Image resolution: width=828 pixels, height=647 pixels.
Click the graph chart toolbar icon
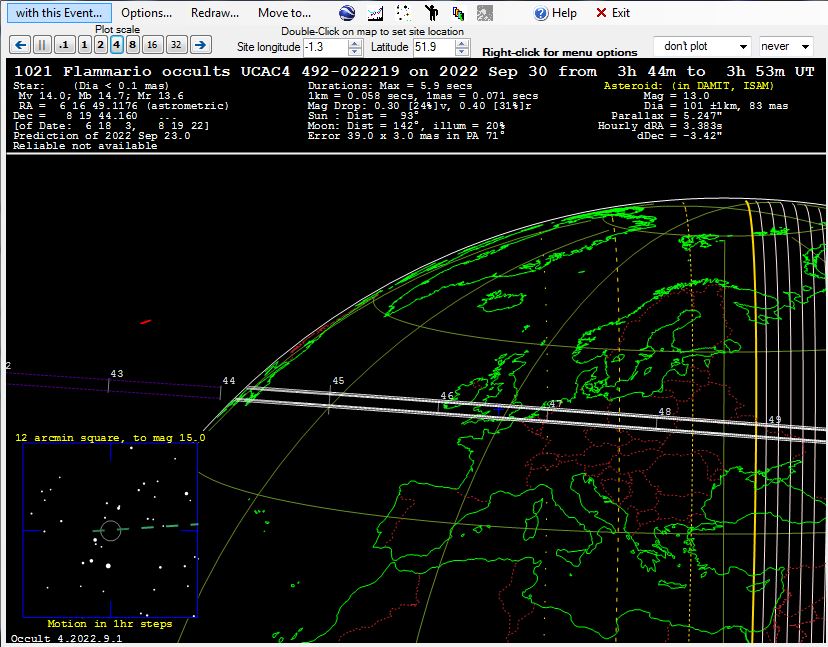[x=376, y=13]
